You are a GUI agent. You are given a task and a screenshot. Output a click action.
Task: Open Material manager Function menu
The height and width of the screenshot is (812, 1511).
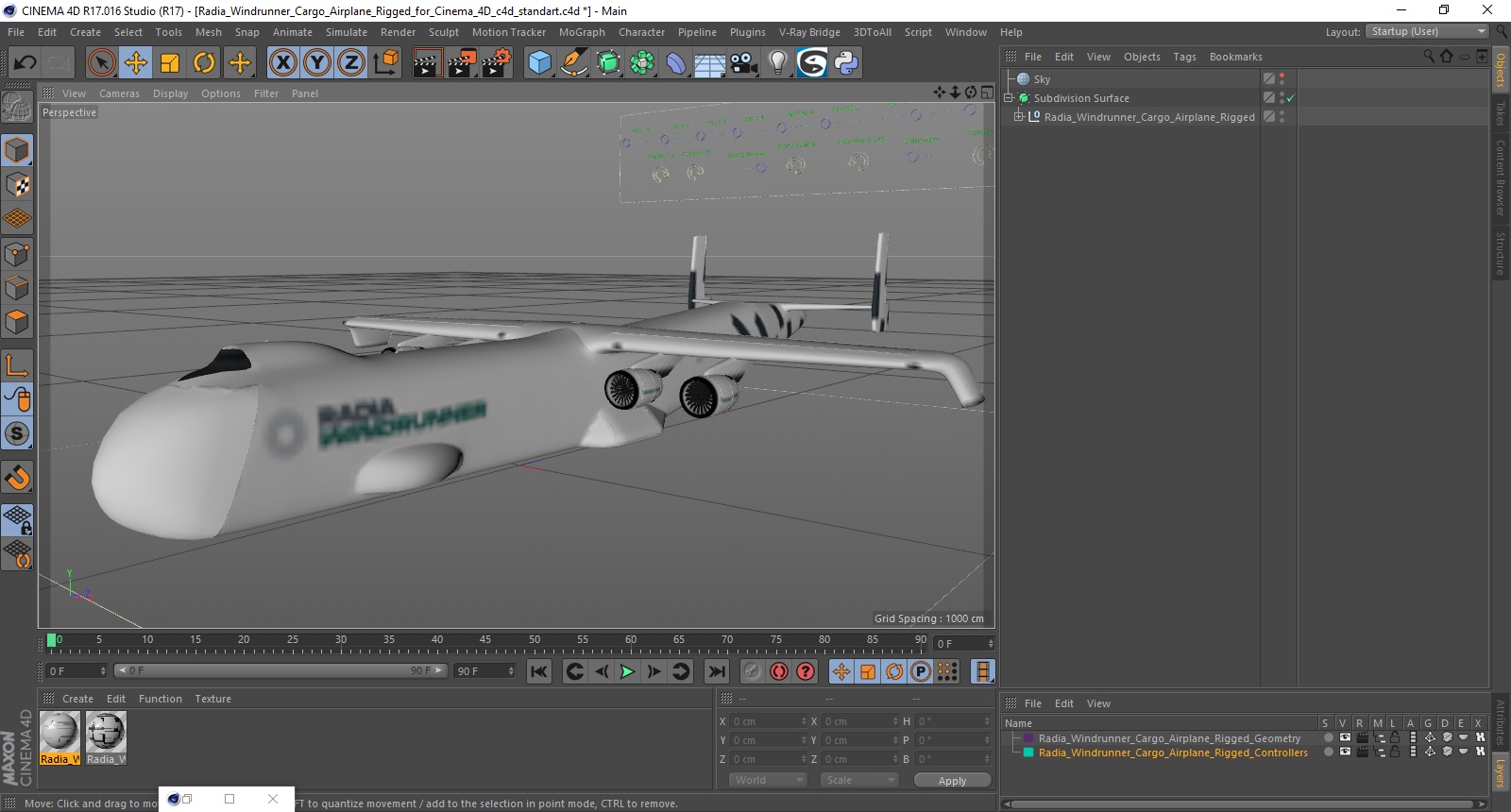[161, 699]
